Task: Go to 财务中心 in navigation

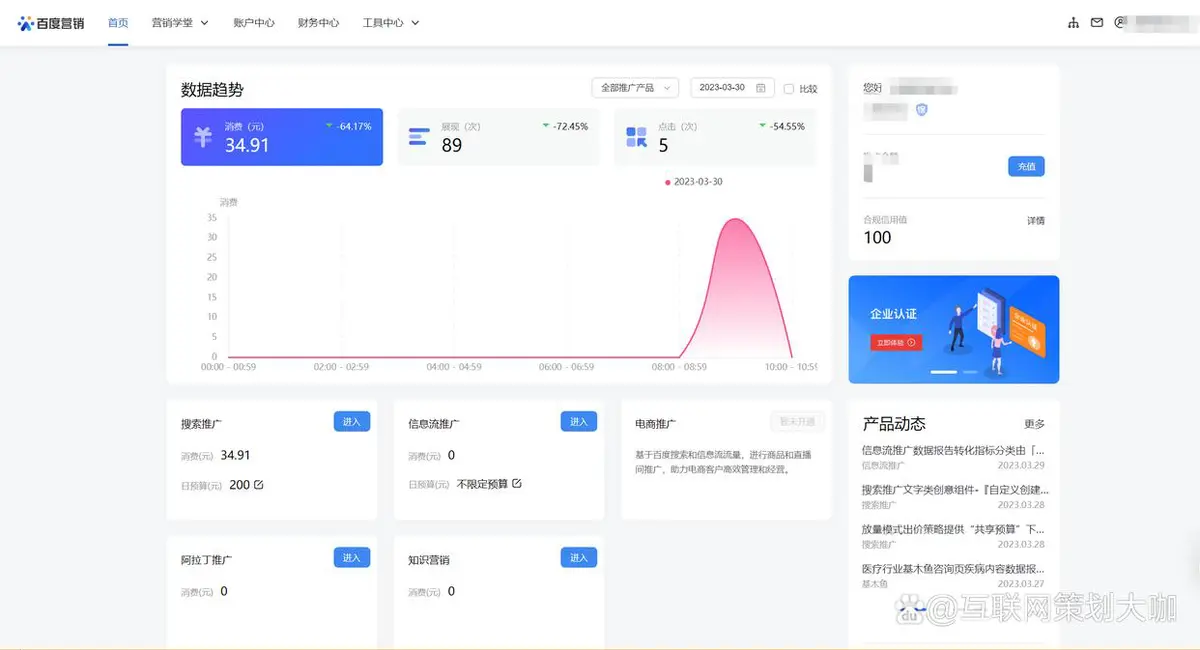Action: tap(318, 22)
